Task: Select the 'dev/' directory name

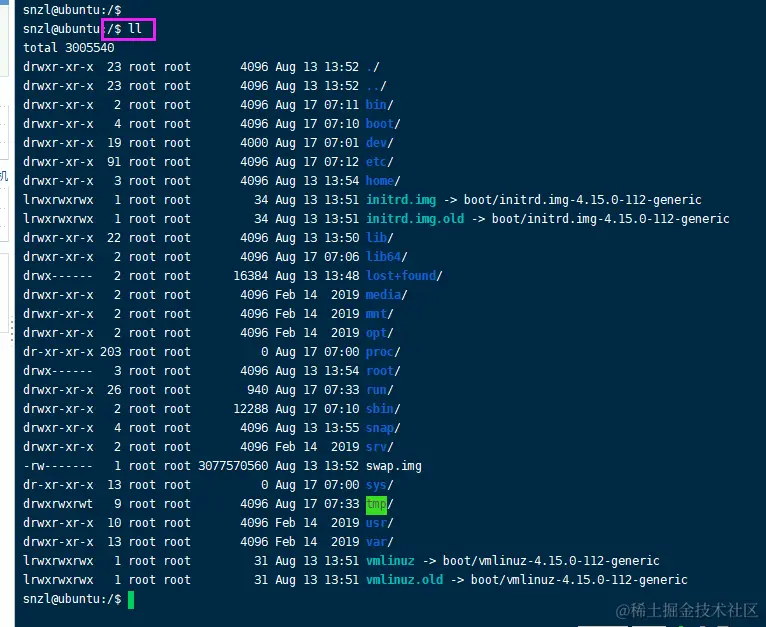Action: [x=380, y=143]
